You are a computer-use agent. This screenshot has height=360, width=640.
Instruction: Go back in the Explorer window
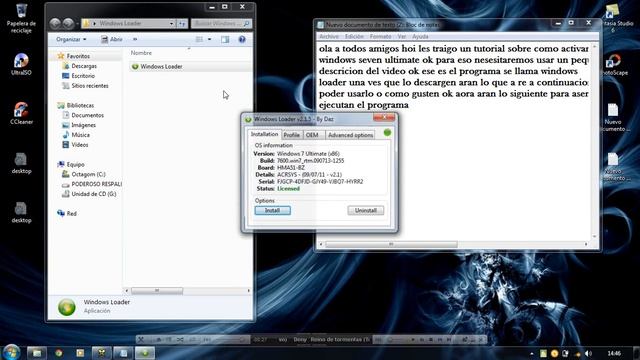[x=55, y=24]
